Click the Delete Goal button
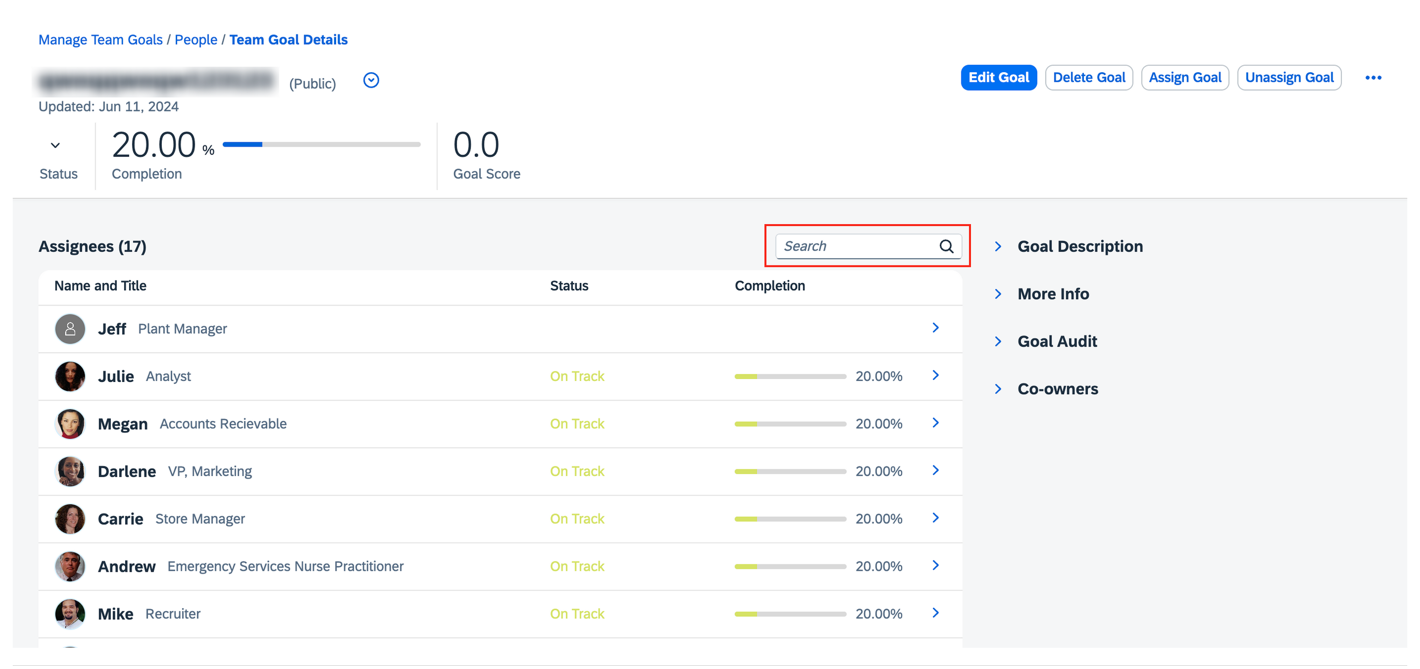 pyautogui.click(x=1089, y=77)
